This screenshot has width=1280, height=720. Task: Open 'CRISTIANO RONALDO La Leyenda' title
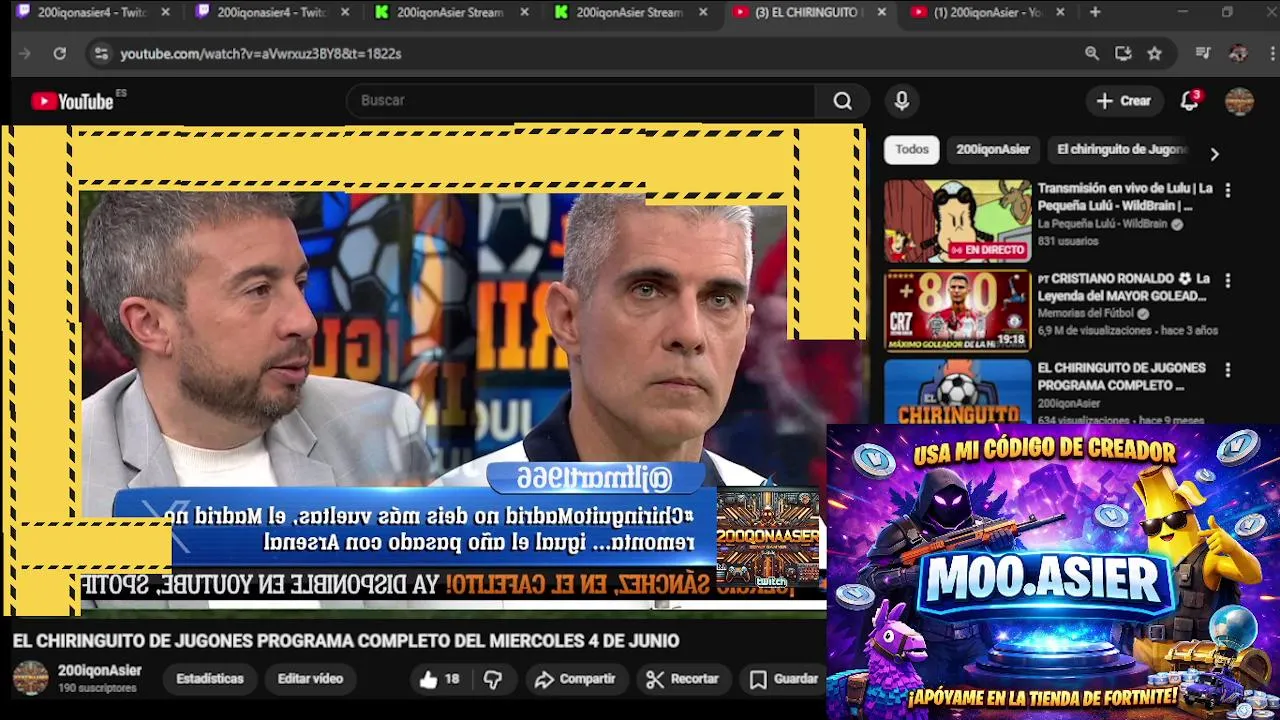(x=1124, y=287)
